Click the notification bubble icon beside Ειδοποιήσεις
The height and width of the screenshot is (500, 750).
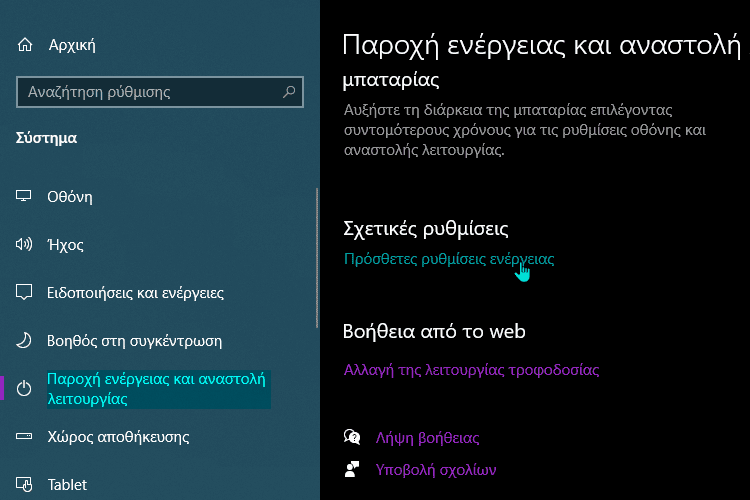click(x=25, y=293)
